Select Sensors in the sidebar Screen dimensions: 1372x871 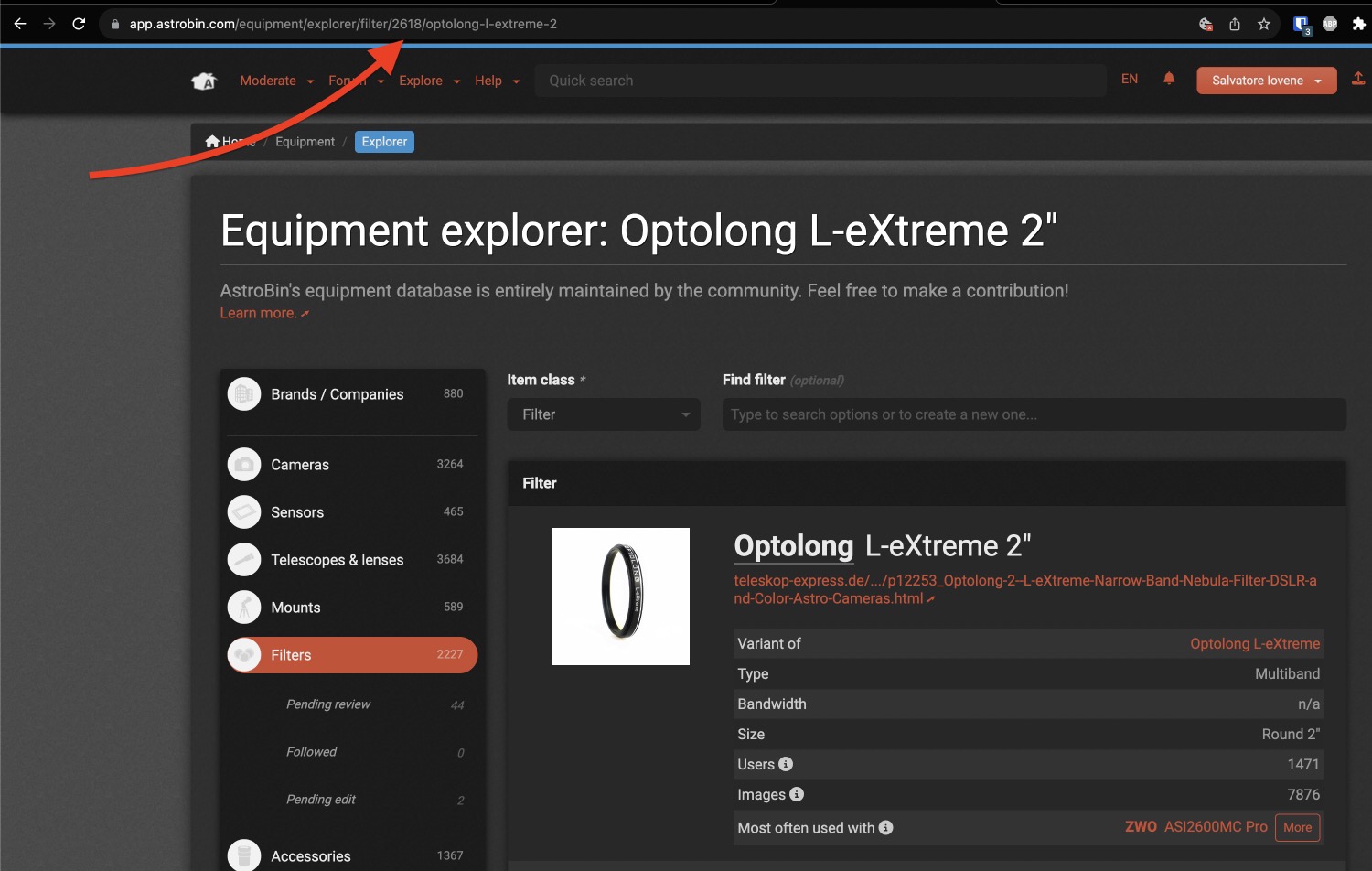pyautogui.click(x=352, y=512)
